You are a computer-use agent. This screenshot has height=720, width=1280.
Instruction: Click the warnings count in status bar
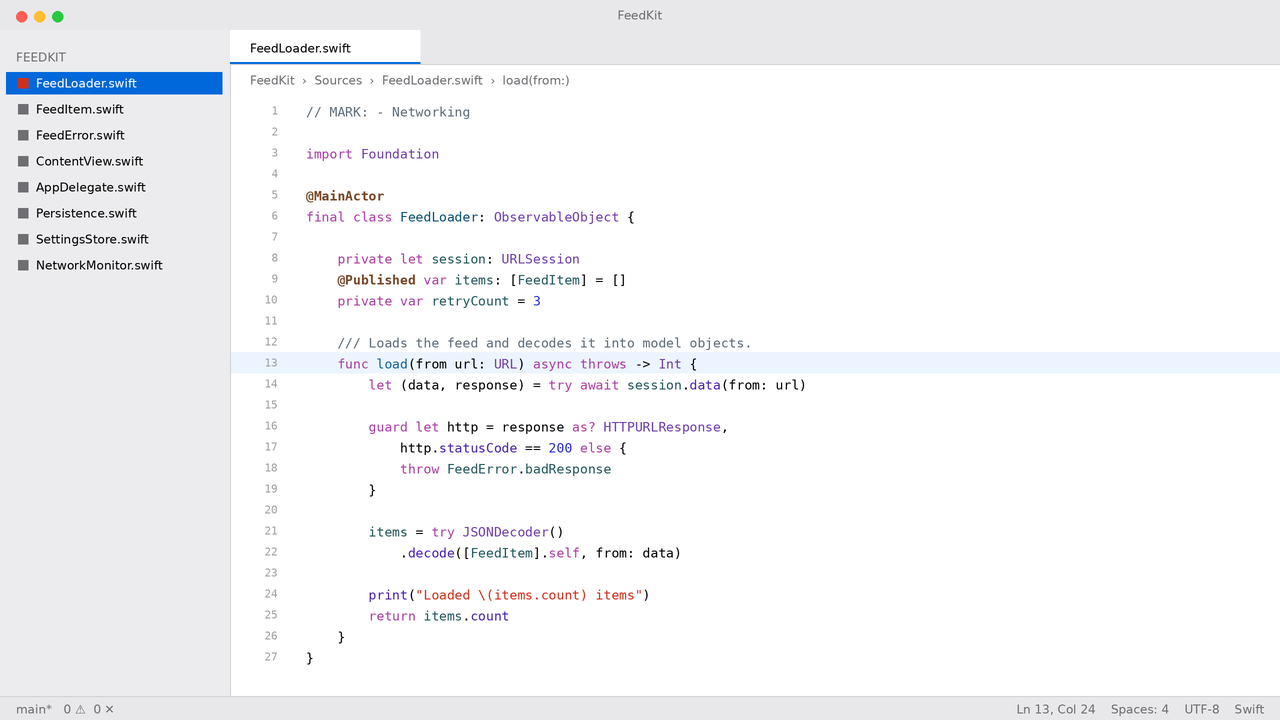coord(75,709)
